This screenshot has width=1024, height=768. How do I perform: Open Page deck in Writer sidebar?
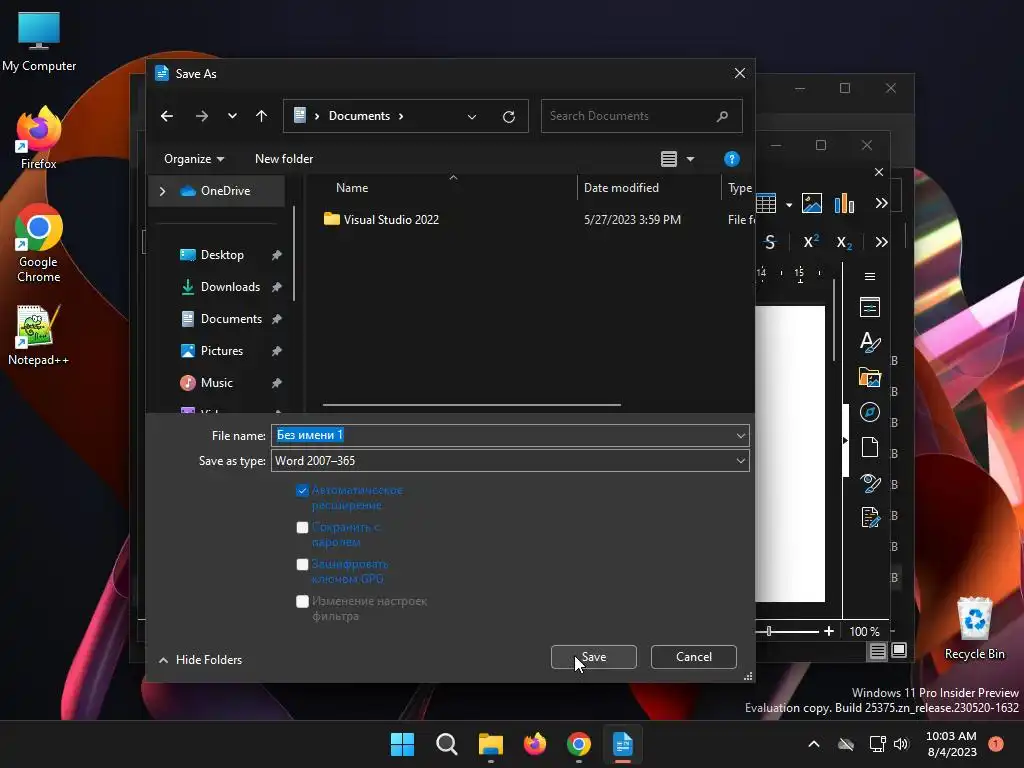click(x=870, y=447)
